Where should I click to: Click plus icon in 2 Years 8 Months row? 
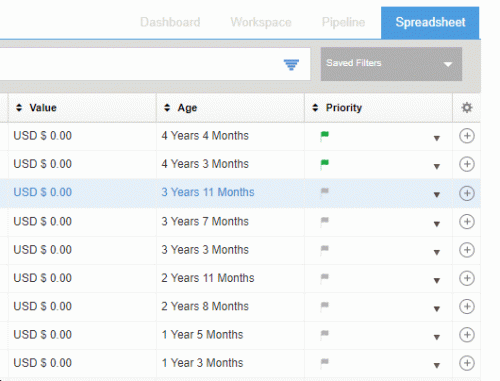pyautogui.click(x=467, y=306)
